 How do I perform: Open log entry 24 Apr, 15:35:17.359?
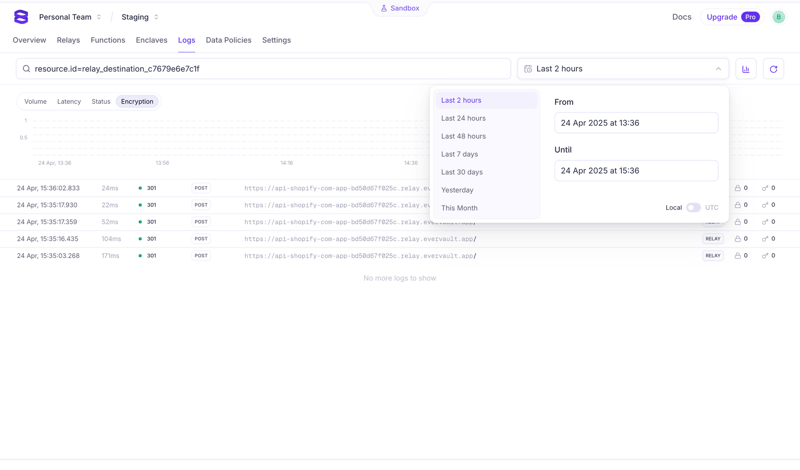tap(47, 222)
